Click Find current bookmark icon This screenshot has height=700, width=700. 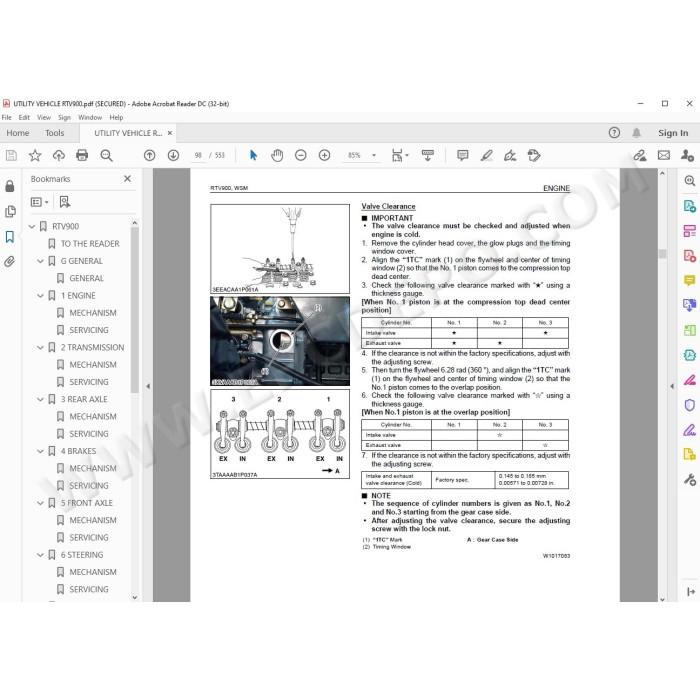(65, 202)
